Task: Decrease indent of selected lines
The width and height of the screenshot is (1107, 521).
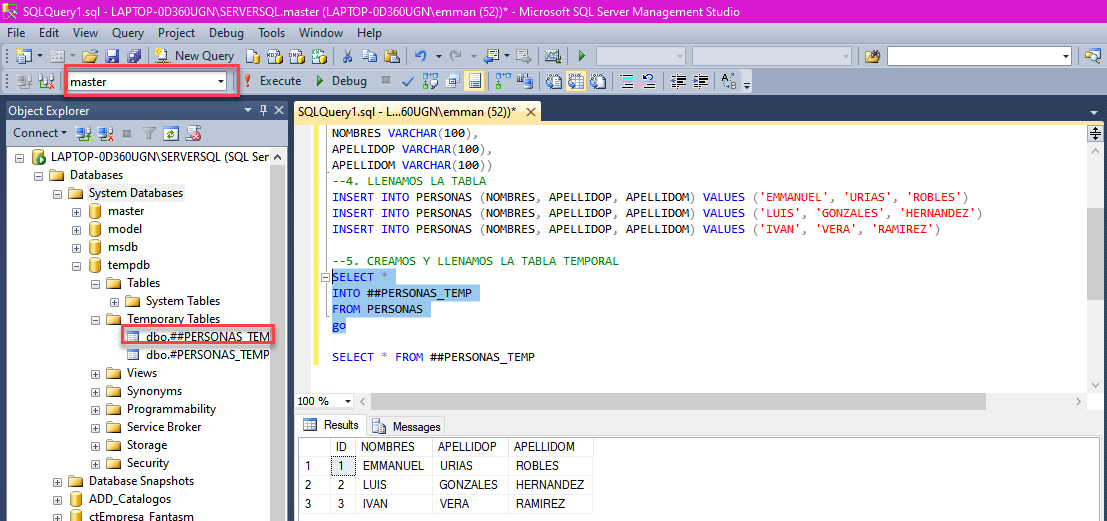Action: pyautogui.click(x=678, y=81)
